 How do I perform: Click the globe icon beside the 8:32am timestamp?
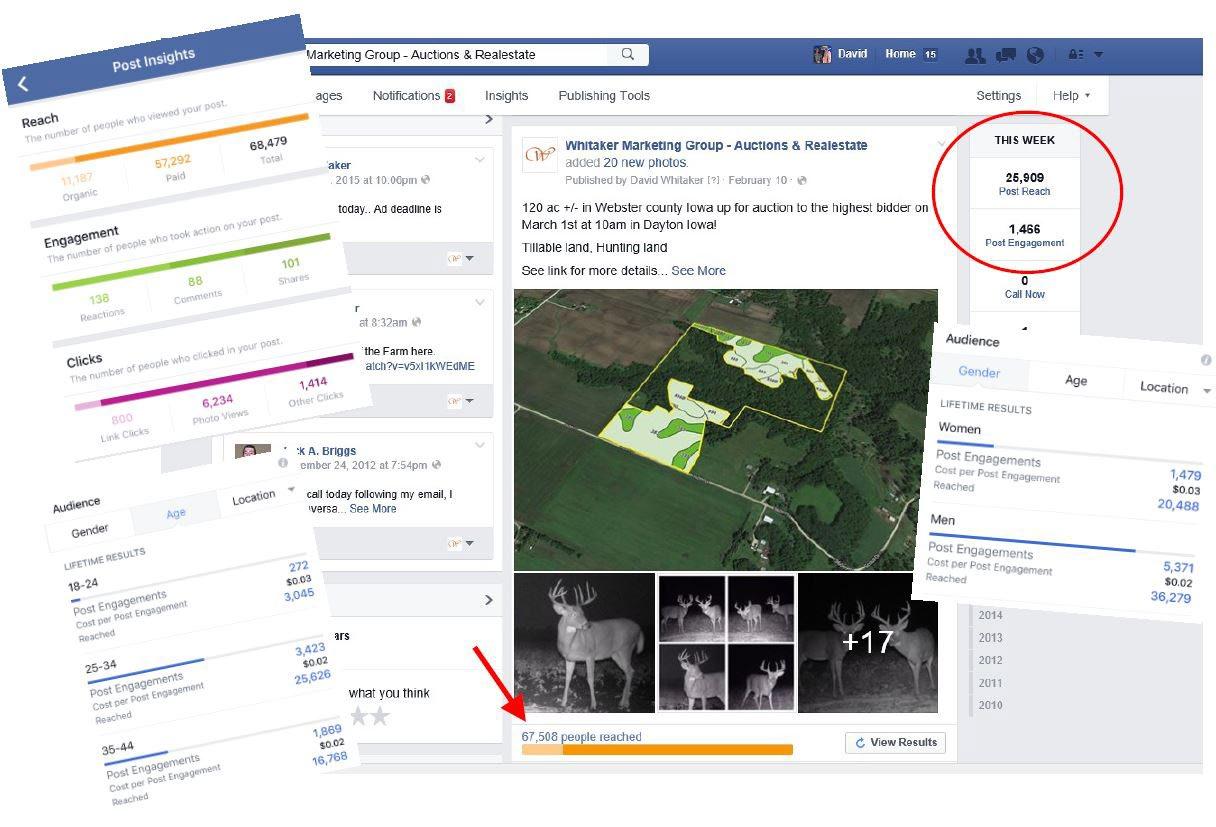pyautogui.click(x=416, y=323)
